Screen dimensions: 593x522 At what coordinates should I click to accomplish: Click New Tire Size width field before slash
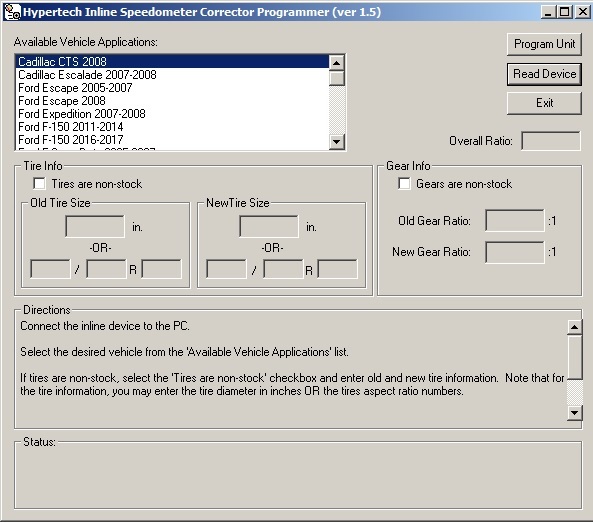click(226, 269)
